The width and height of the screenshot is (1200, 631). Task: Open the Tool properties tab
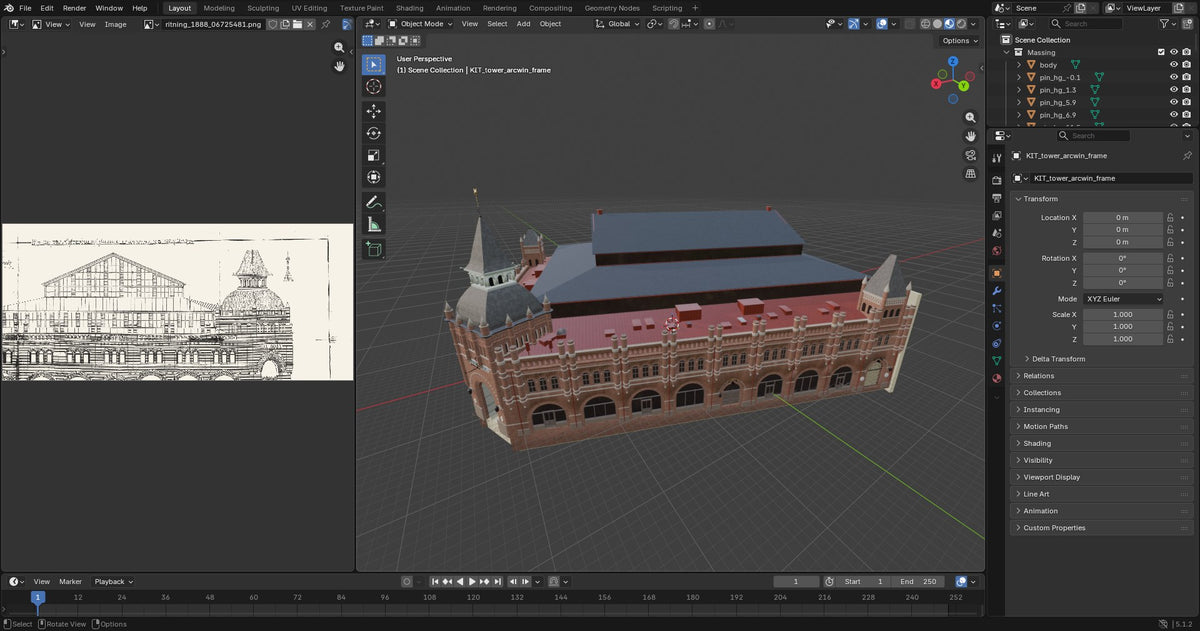click(996, 158)
